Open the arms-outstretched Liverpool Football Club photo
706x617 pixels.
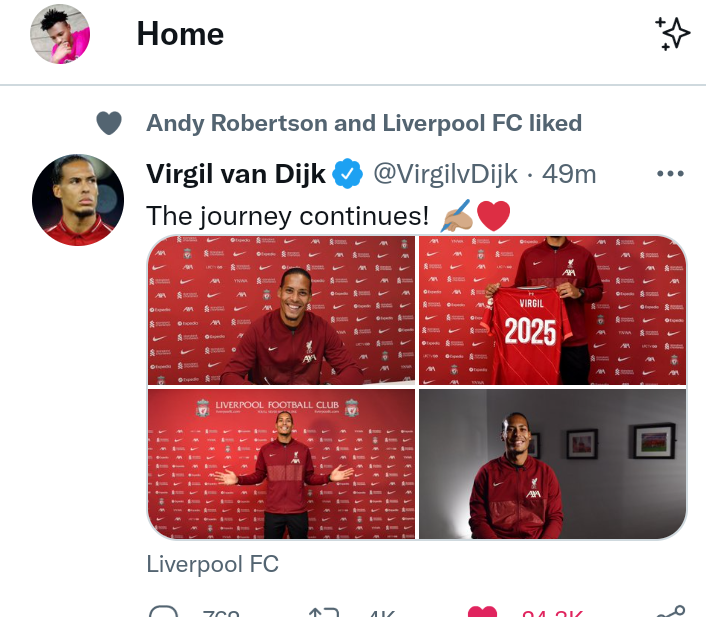(x=281, y=464)
